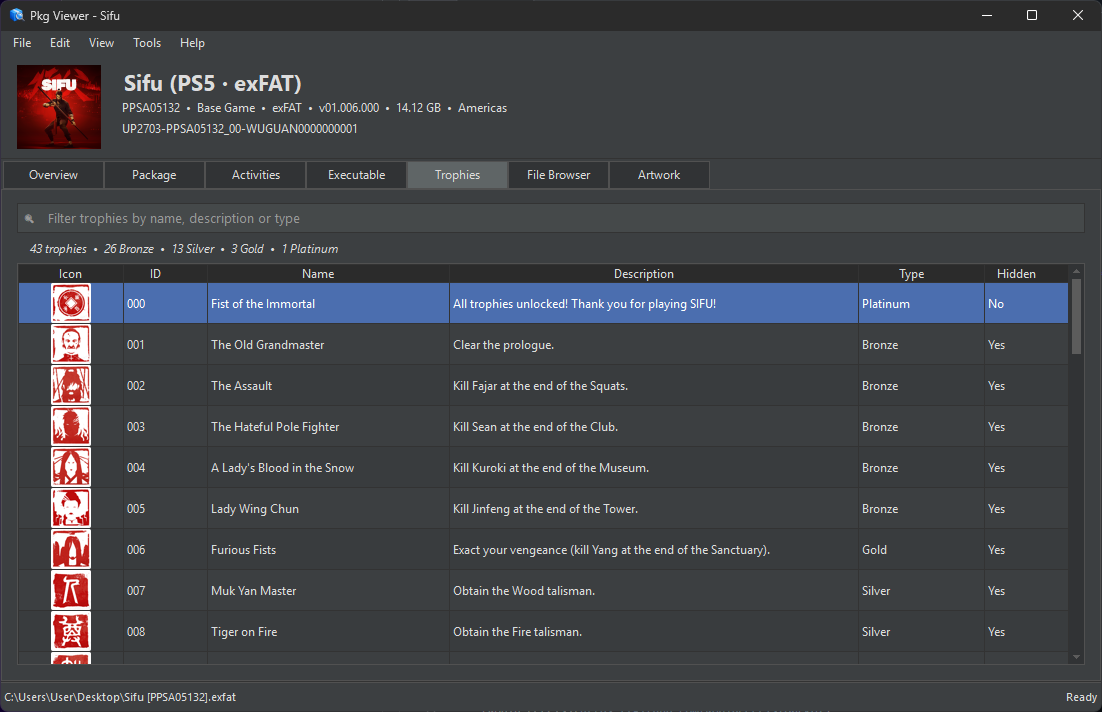The height and width of the screenshot is (712, 1102).
Task: Click the 'Platinum' type cell
Action: 921,304
